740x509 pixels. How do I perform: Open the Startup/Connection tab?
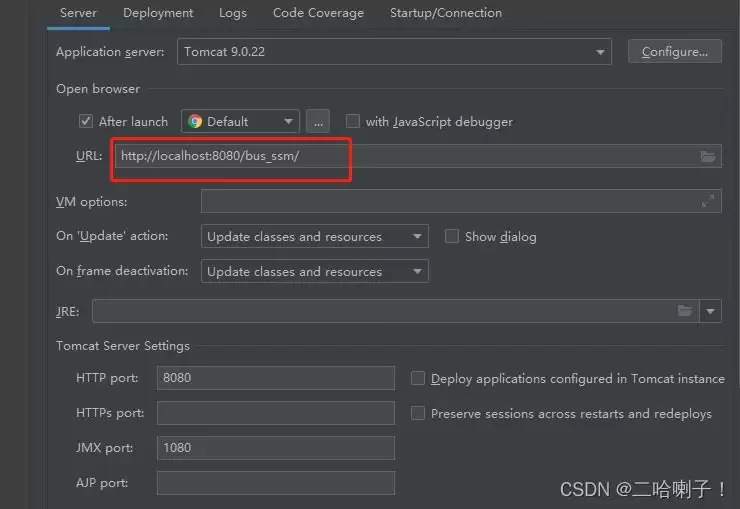pyautogui.click(x=446, y=13)
